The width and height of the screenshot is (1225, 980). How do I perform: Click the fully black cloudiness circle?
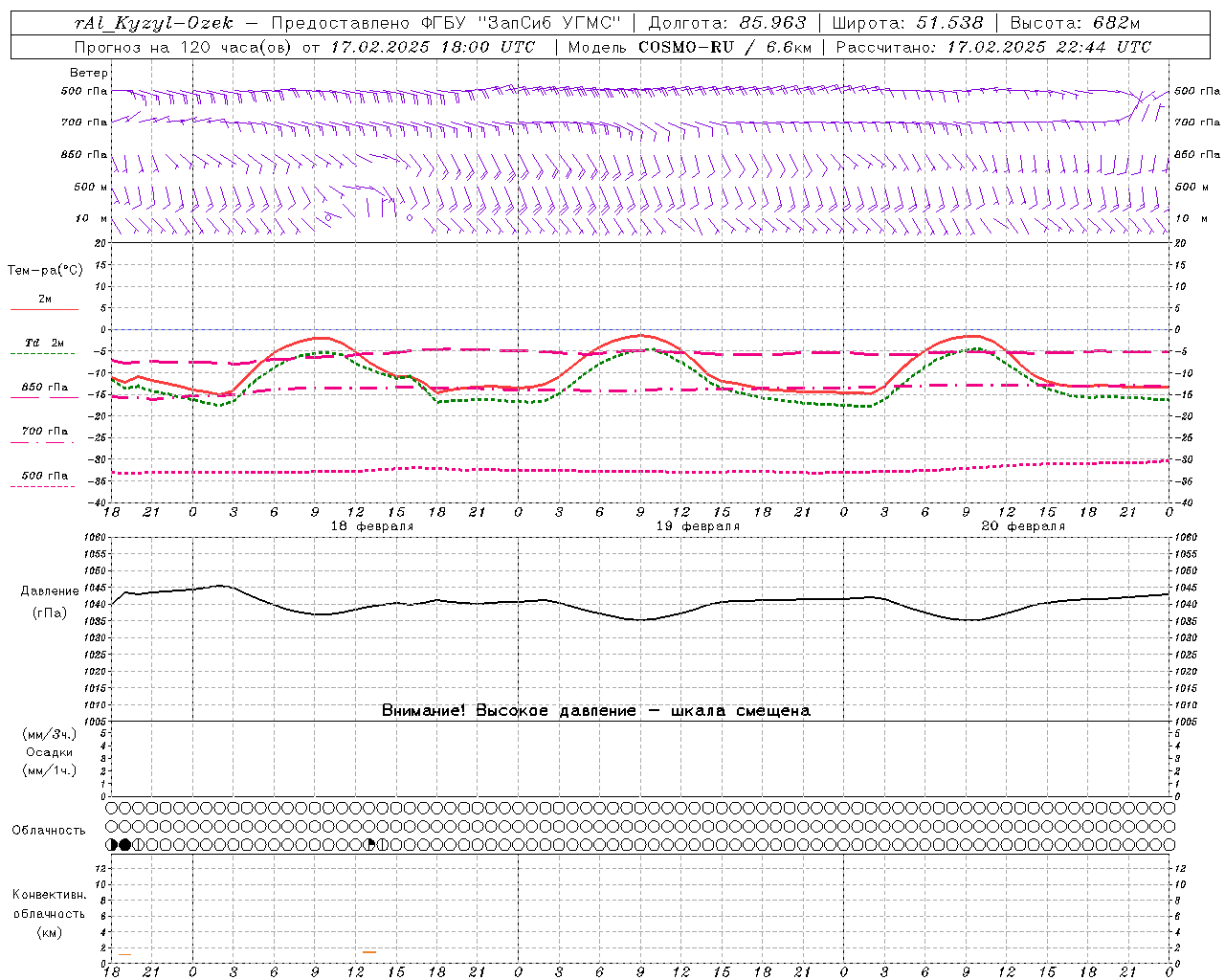click(x=124, y=844)
